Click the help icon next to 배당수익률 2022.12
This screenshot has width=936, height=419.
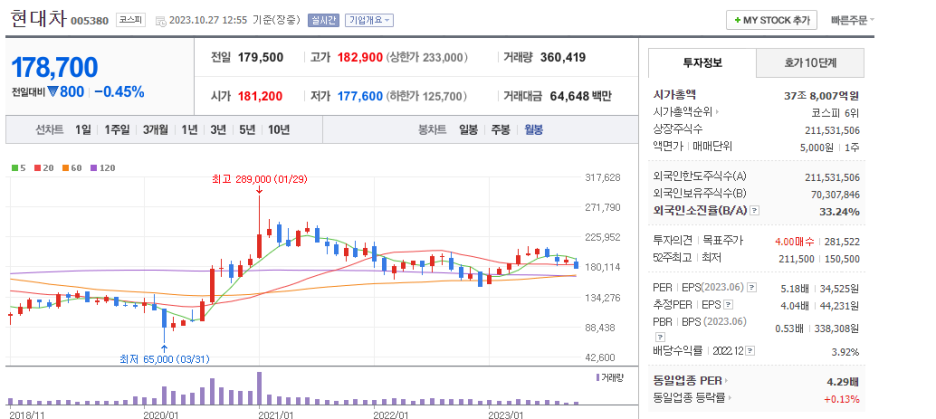(x=750, y=351)
